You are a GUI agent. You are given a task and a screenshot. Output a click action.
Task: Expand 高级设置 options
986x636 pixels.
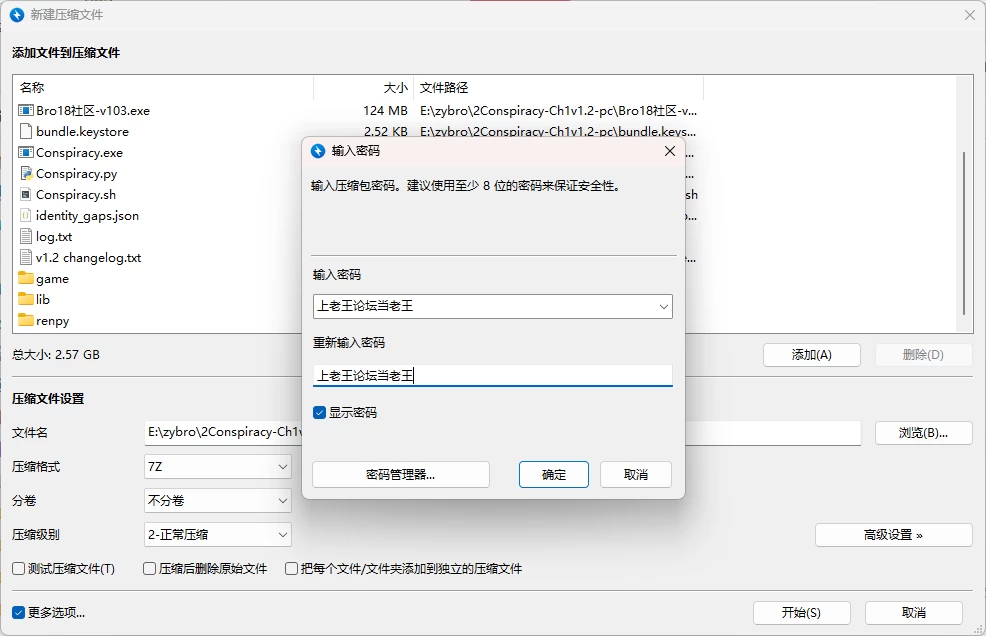pyautogui.click(x=894, y=535)
